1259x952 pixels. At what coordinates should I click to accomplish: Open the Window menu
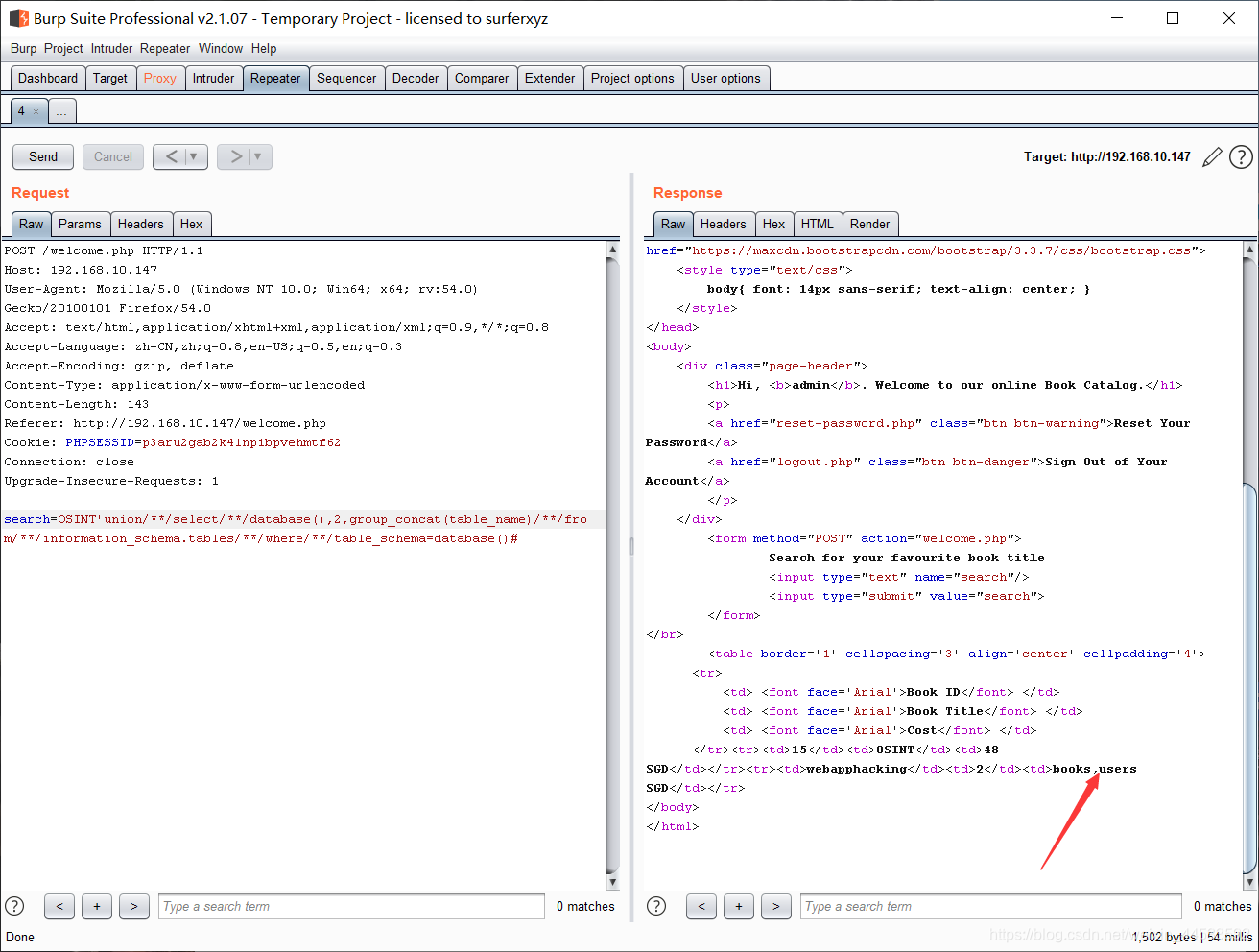point(221,48)
